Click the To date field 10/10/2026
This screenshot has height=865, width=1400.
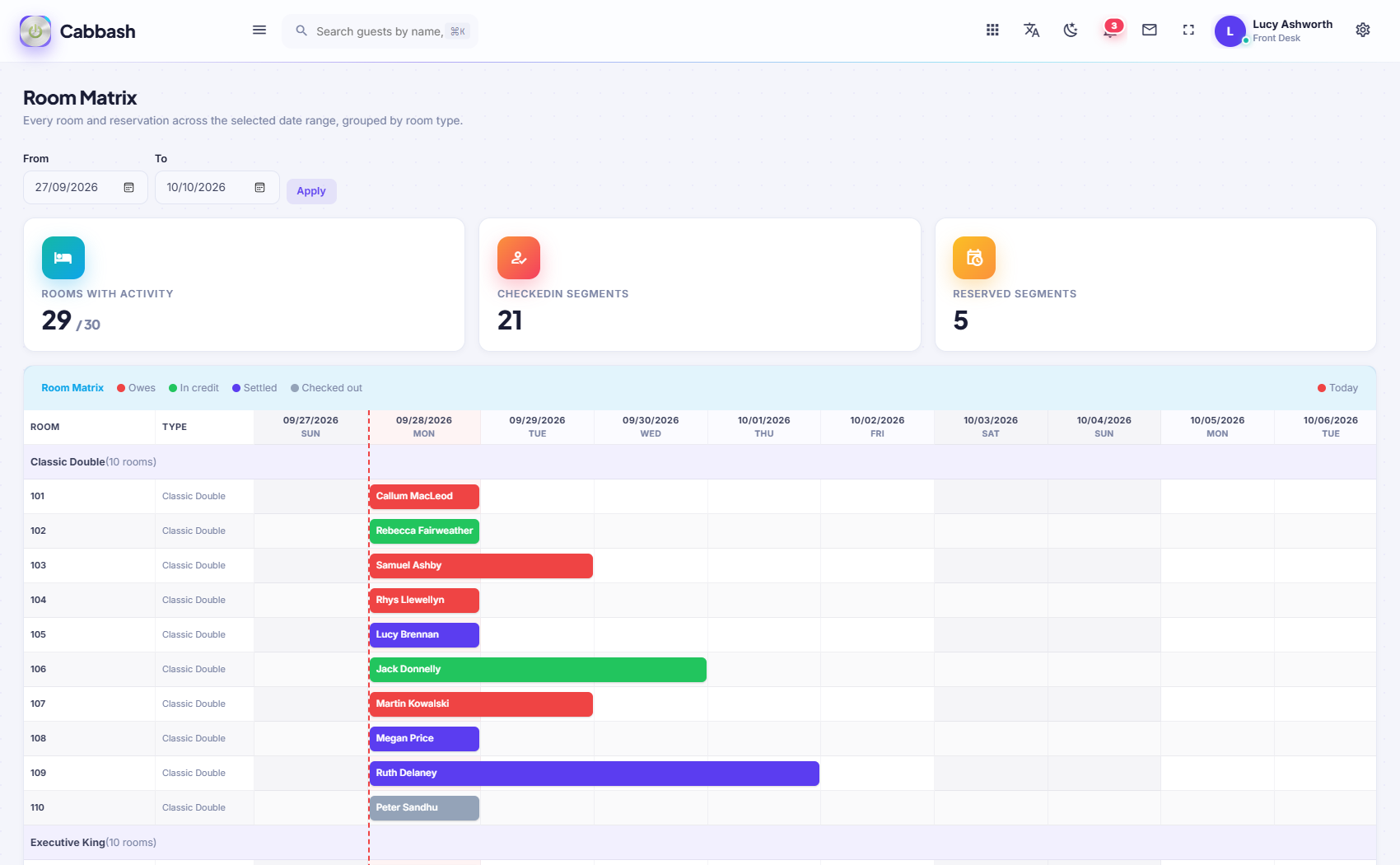[217, 188]
